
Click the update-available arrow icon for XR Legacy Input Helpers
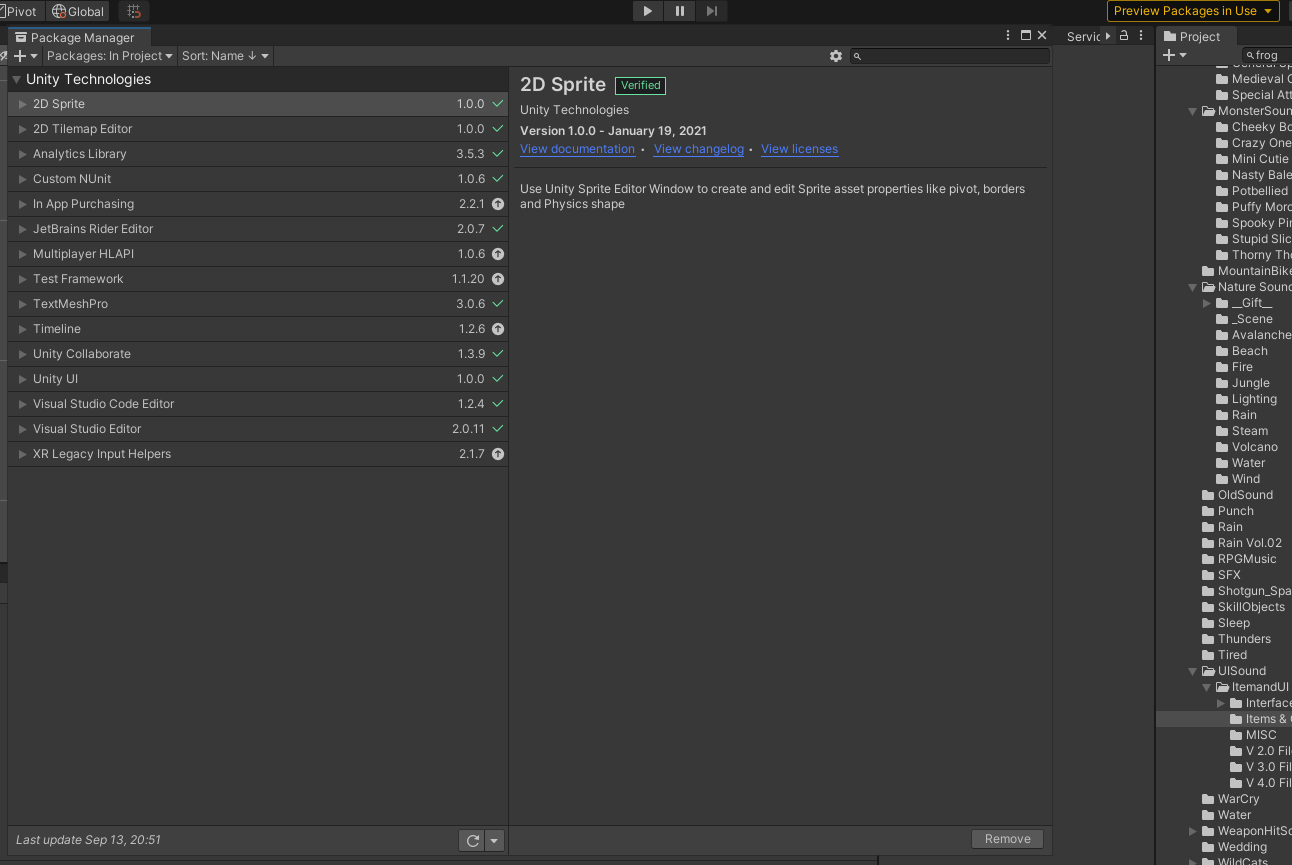pos(497,454)
